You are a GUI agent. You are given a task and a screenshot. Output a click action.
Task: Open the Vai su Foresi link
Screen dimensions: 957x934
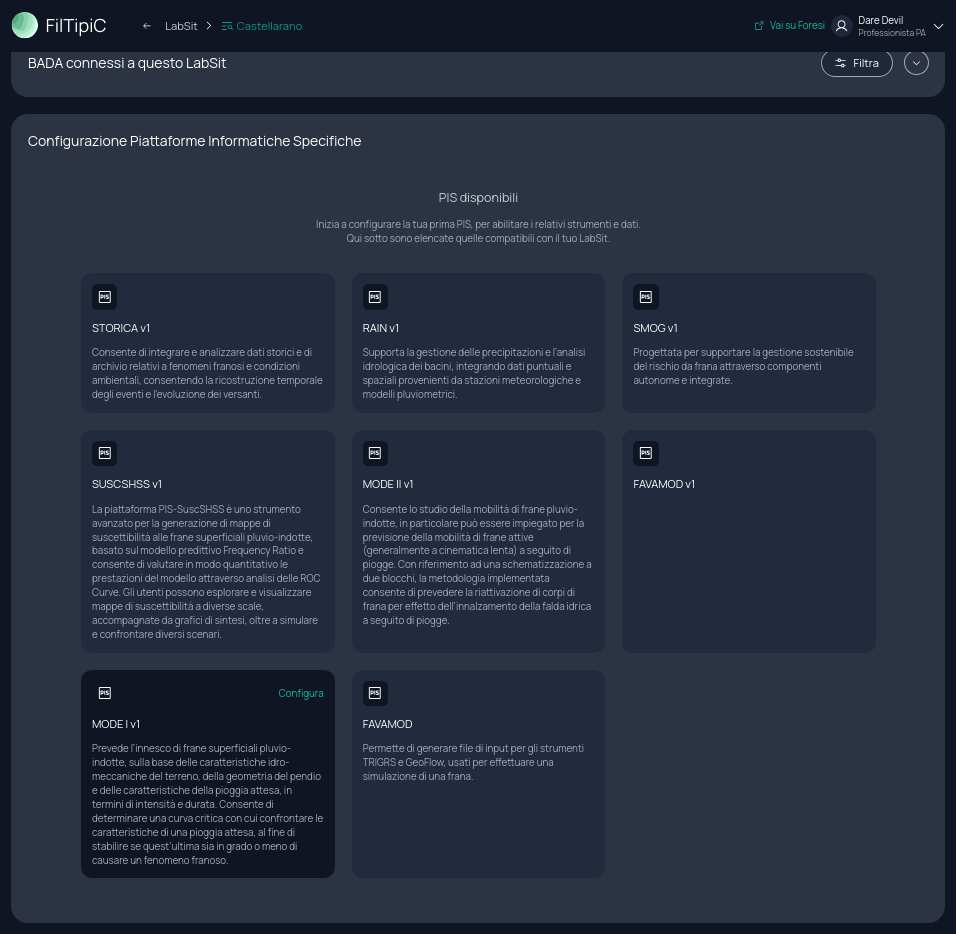coord(789,26)
